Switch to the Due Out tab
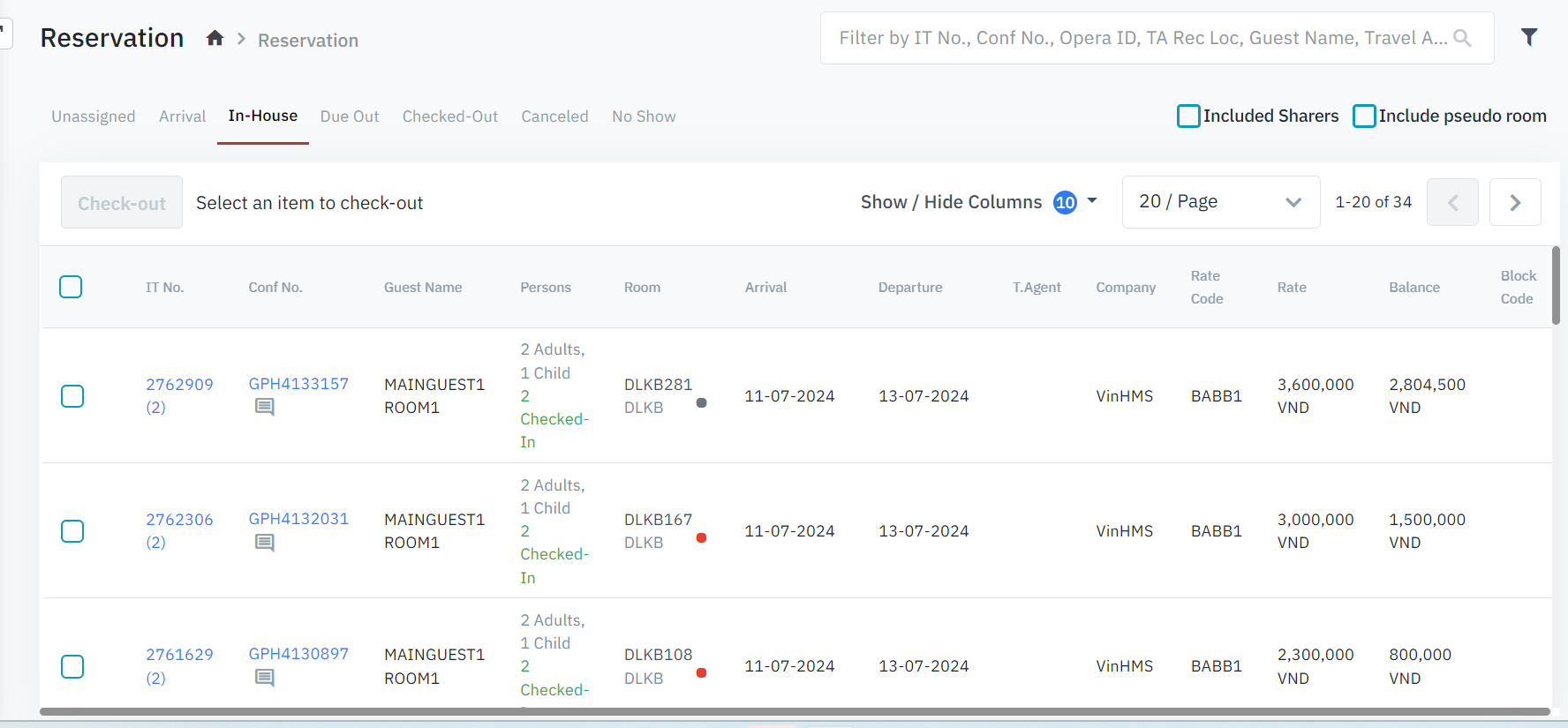Image resolution: width=1568 pixels, height=728 pixels. point(349,116)
